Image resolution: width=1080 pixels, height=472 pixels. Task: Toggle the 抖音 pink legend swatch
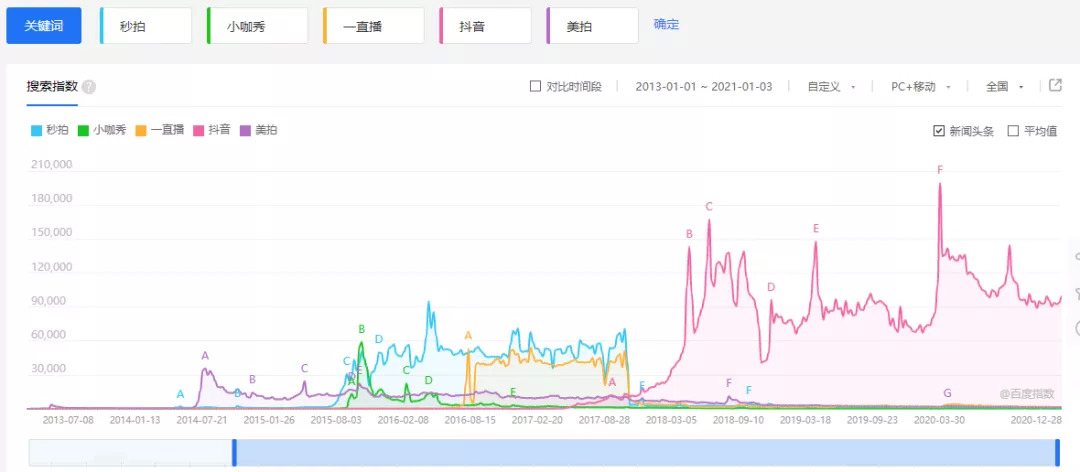pyautogui.click(x=199, y=130)
